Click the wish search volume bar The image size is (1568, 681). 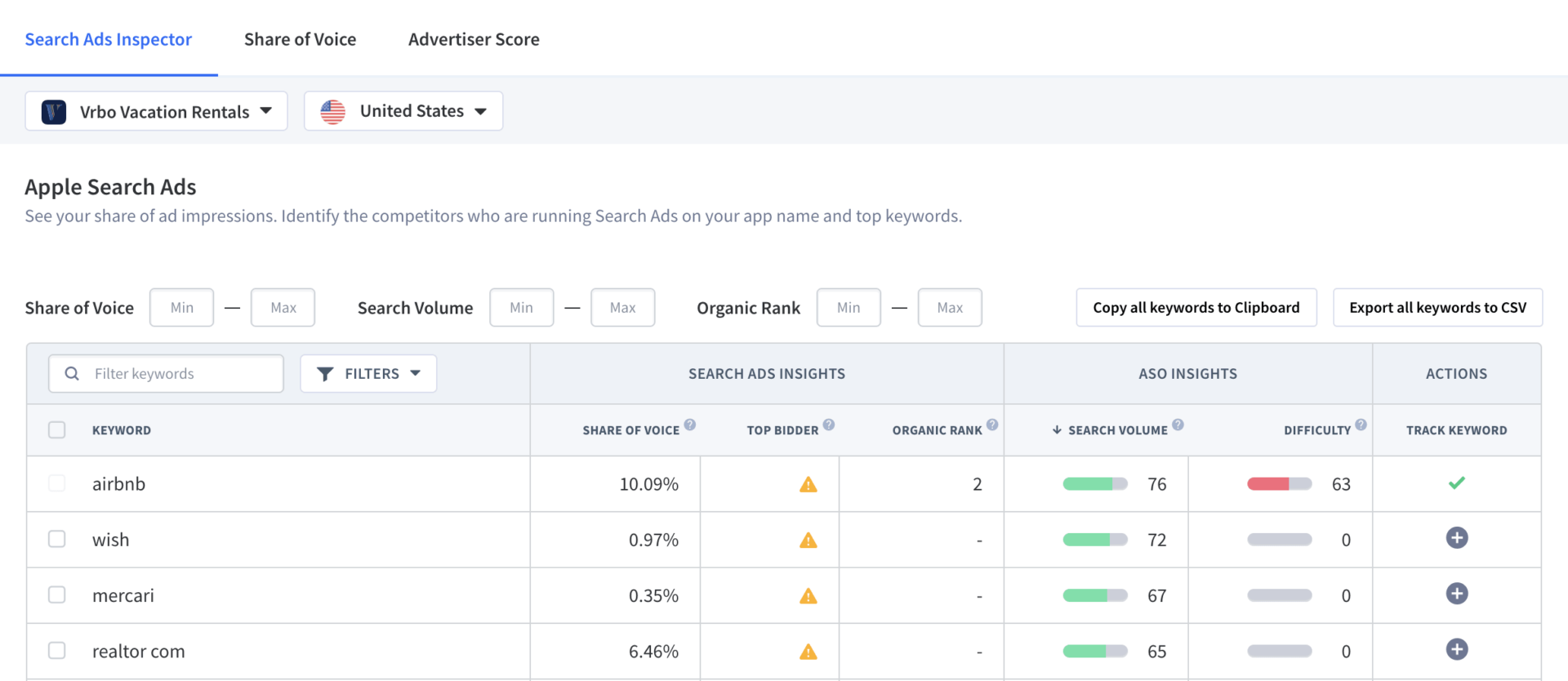pos(1095,540)
